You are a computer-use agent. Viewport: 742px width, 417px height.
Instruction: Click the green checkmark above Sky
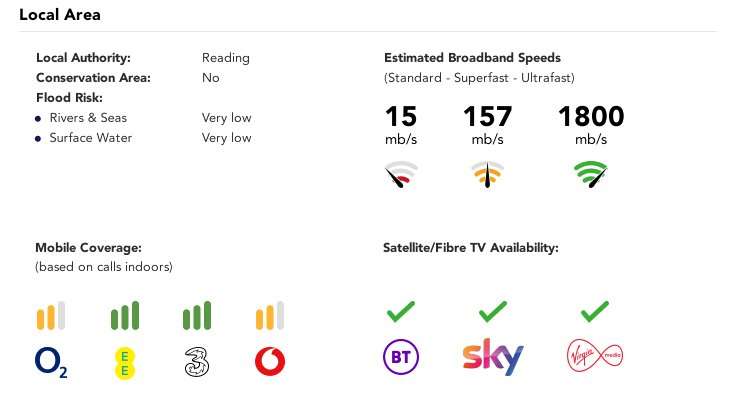(x=493, y=311)
